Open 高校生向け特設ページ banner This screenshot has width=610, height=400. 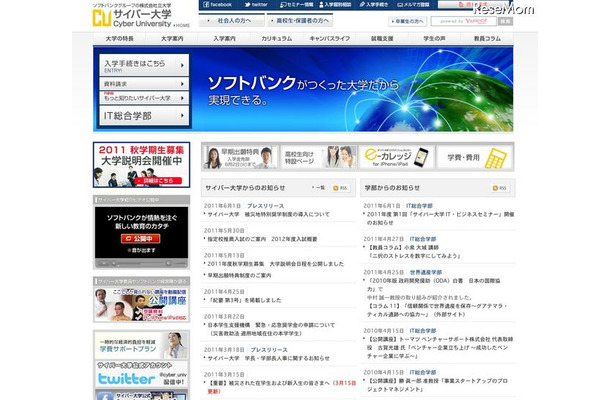coord(319,158)
